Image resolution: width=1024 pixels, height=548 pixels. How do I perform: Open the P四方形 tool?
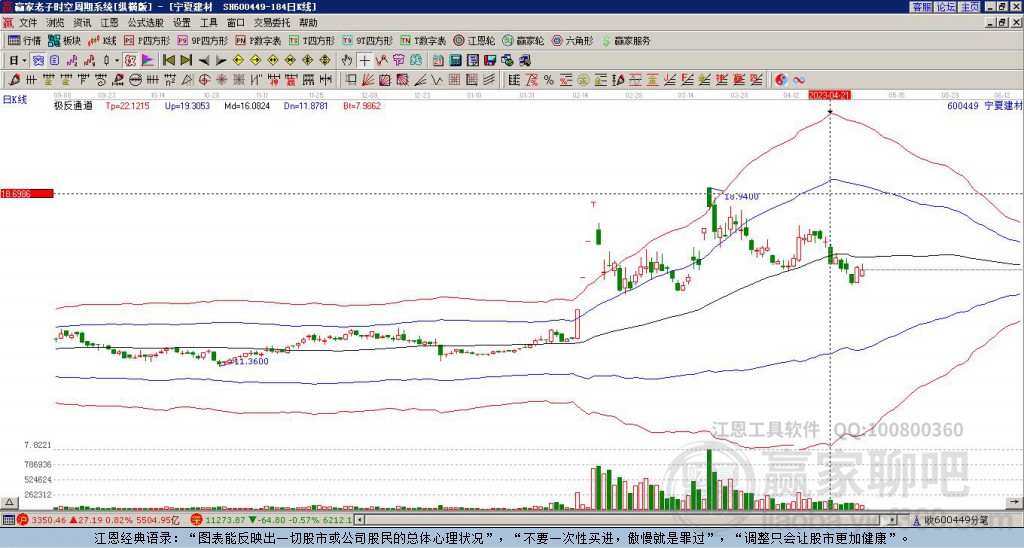coord(147,40)
